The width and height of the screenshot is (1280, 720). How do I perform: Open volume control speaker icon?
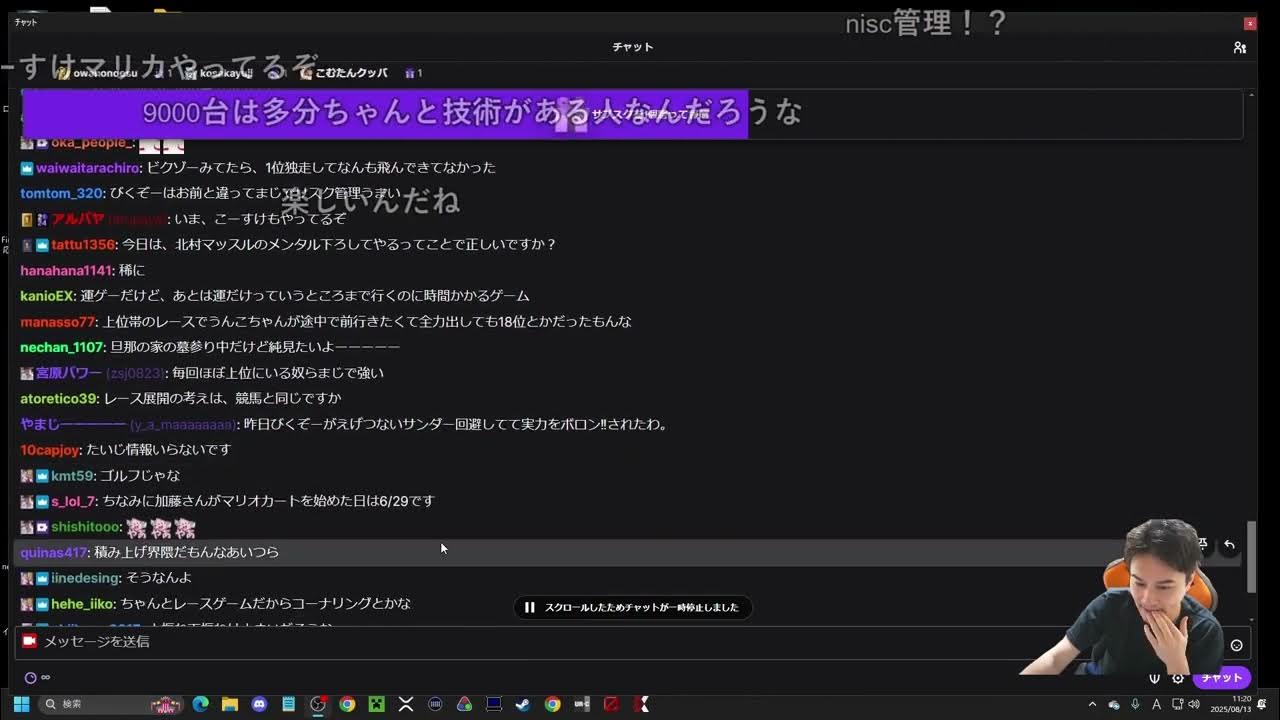coord(1194,704)
